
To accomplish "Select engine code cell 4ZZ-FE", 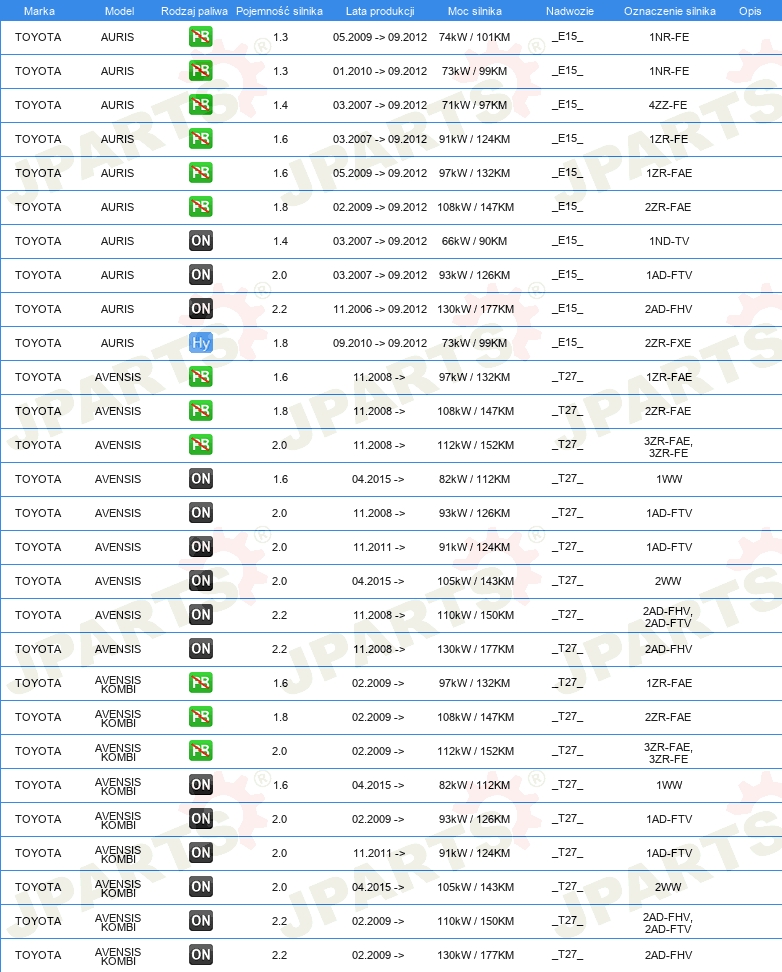I will [x=668, y=105].
